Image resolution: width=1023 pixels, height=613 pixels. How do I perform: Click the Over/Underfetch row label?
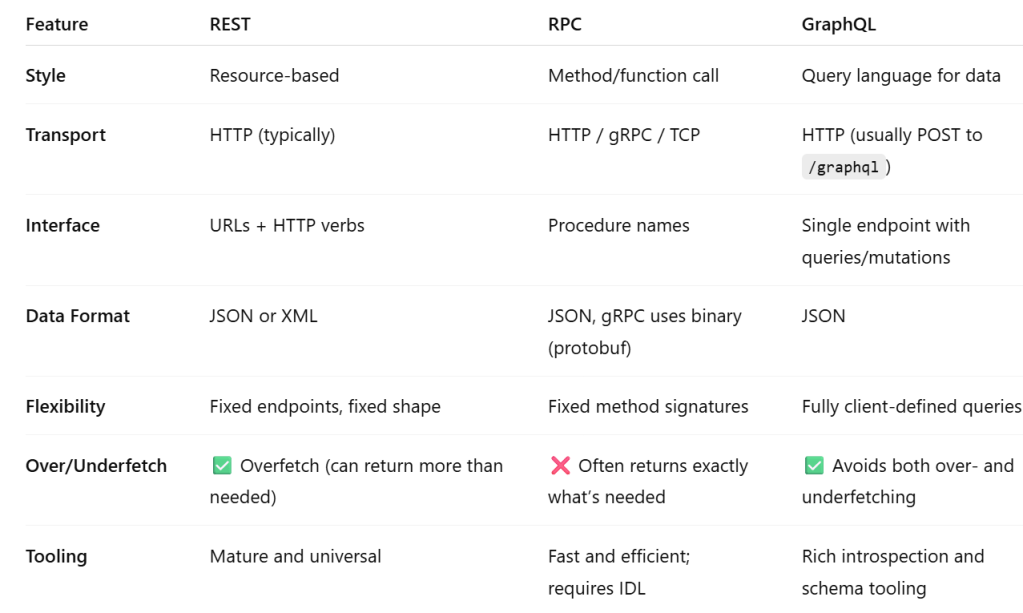(96, 466)
